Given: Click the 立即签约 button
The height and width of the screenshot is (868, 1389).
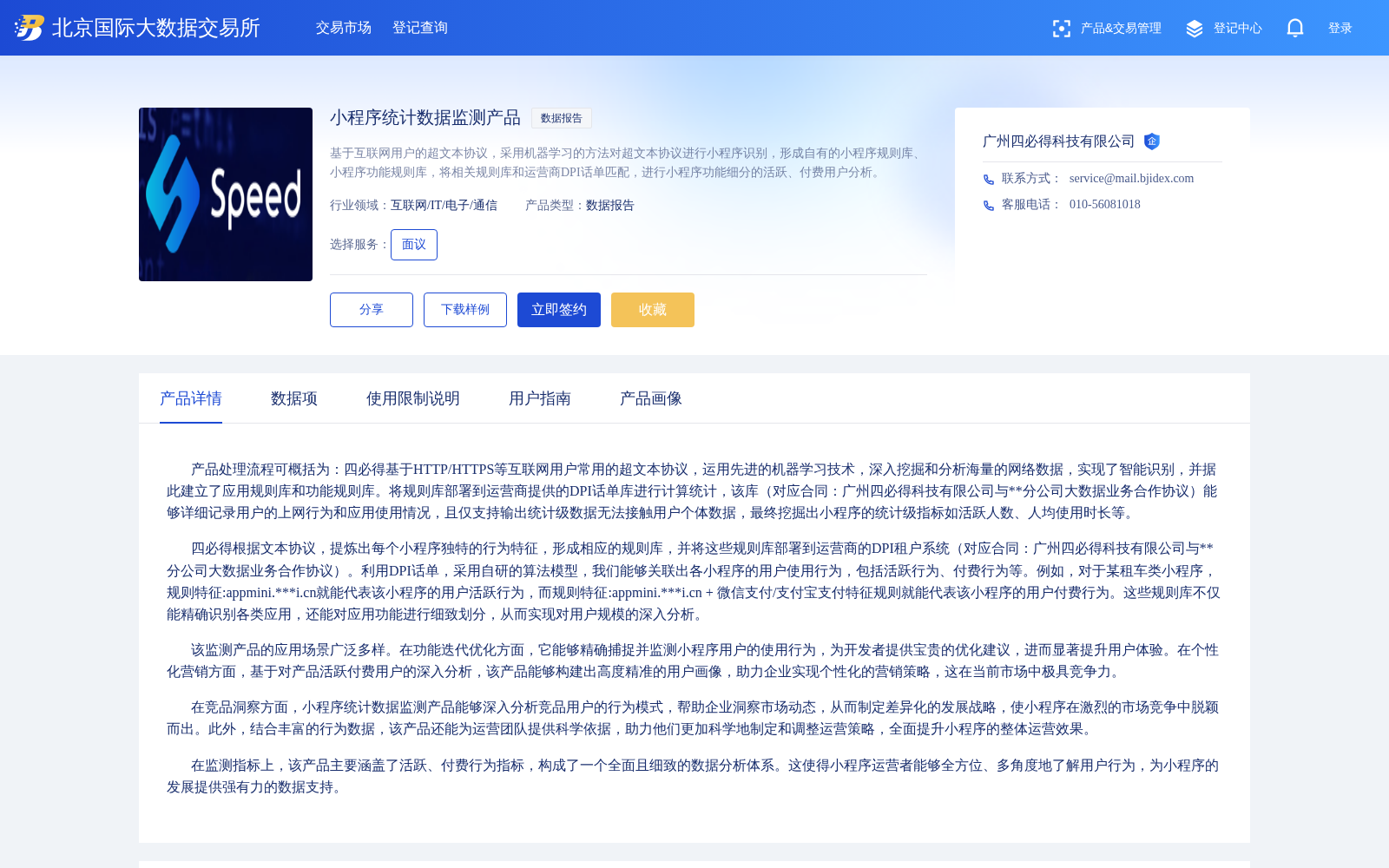Looking at the screenshot, I should [x=559, y=310].
